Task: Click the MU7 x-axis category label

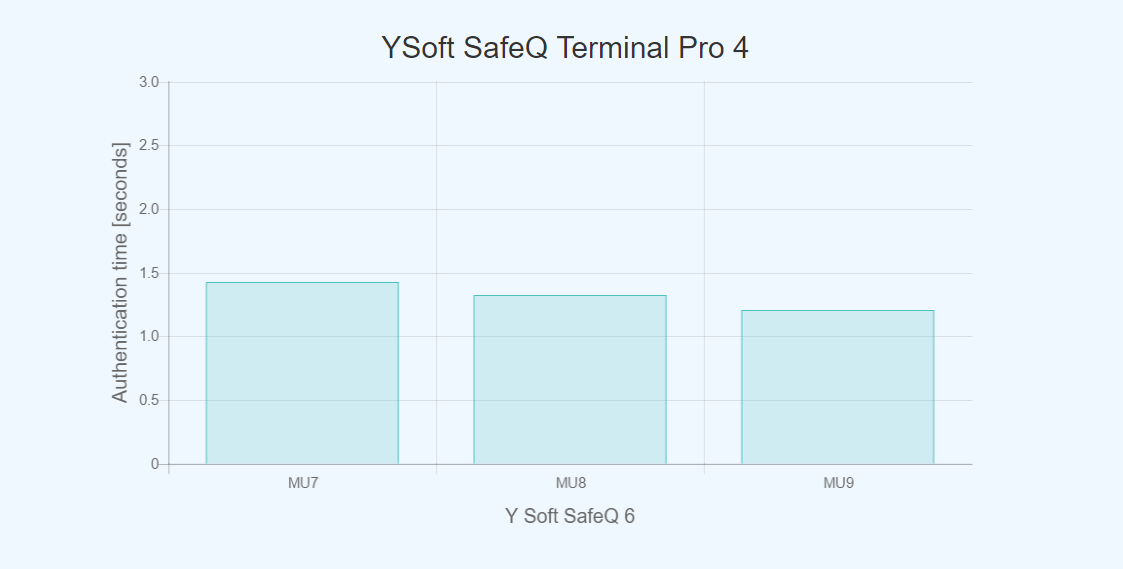Action: pyautogui.click(x=303, y=483)
